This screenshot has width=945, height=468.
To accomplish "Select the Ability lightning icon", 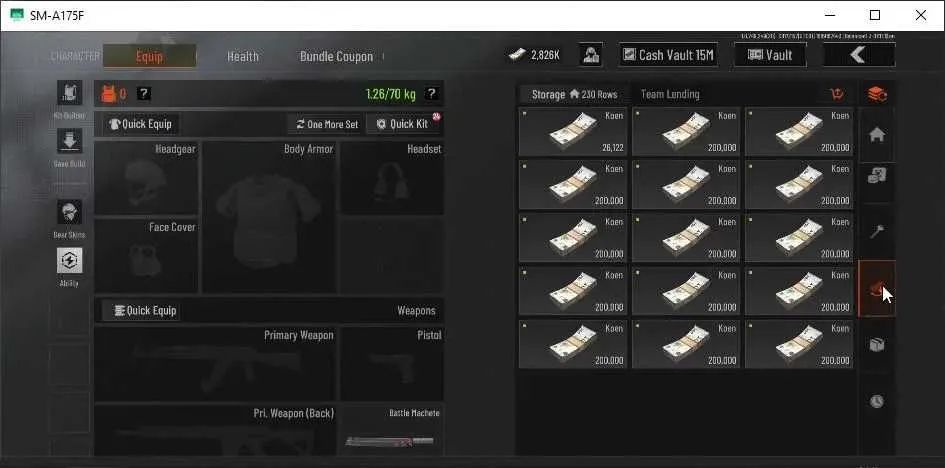I will 70,261.
